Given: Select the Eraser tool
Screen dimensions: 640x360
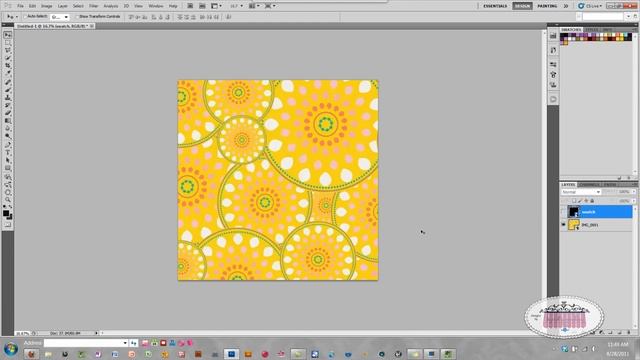Looking at the screenshot, I should click(8, 113).
